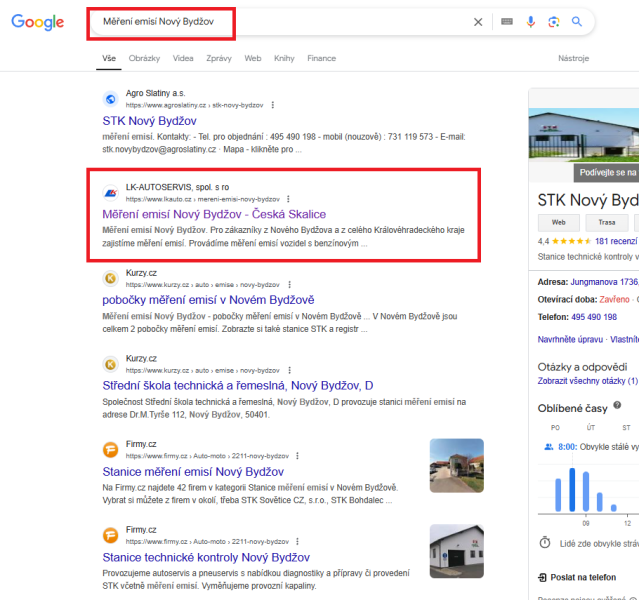Screen dimensions: 639x600
Task: Open 'pobočky měření emisí v Novém Bydžově' link
Action: point(208,300)
